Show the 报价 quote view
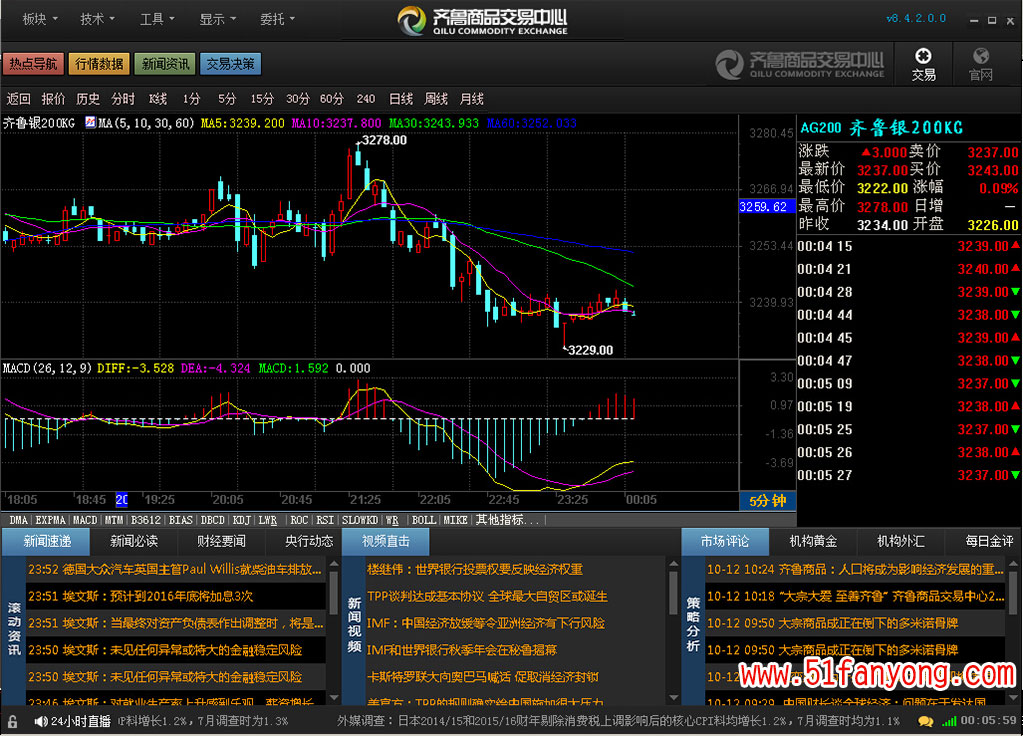 coord(53,99)
